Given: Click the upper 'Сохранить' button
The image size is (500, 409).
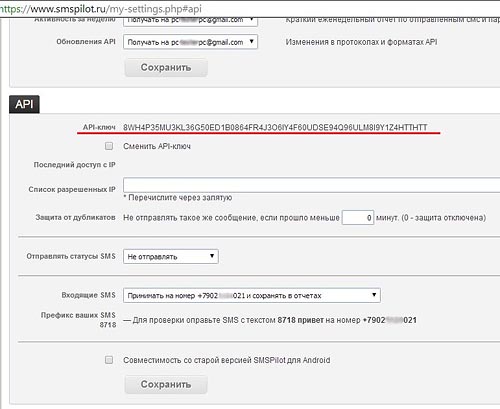Looking at the screenshot, I should (x=166, y=67).
